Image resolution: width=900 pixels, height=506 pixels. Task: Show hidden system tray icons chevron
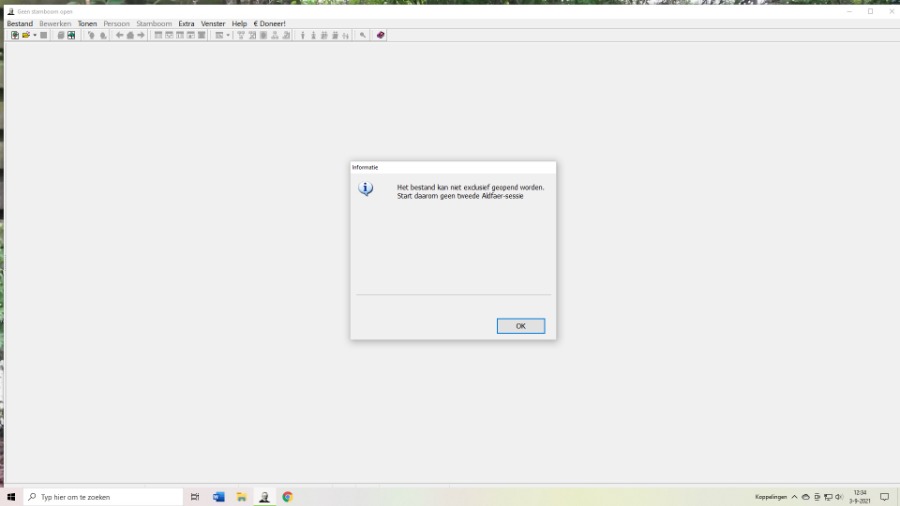pos(795,497)
